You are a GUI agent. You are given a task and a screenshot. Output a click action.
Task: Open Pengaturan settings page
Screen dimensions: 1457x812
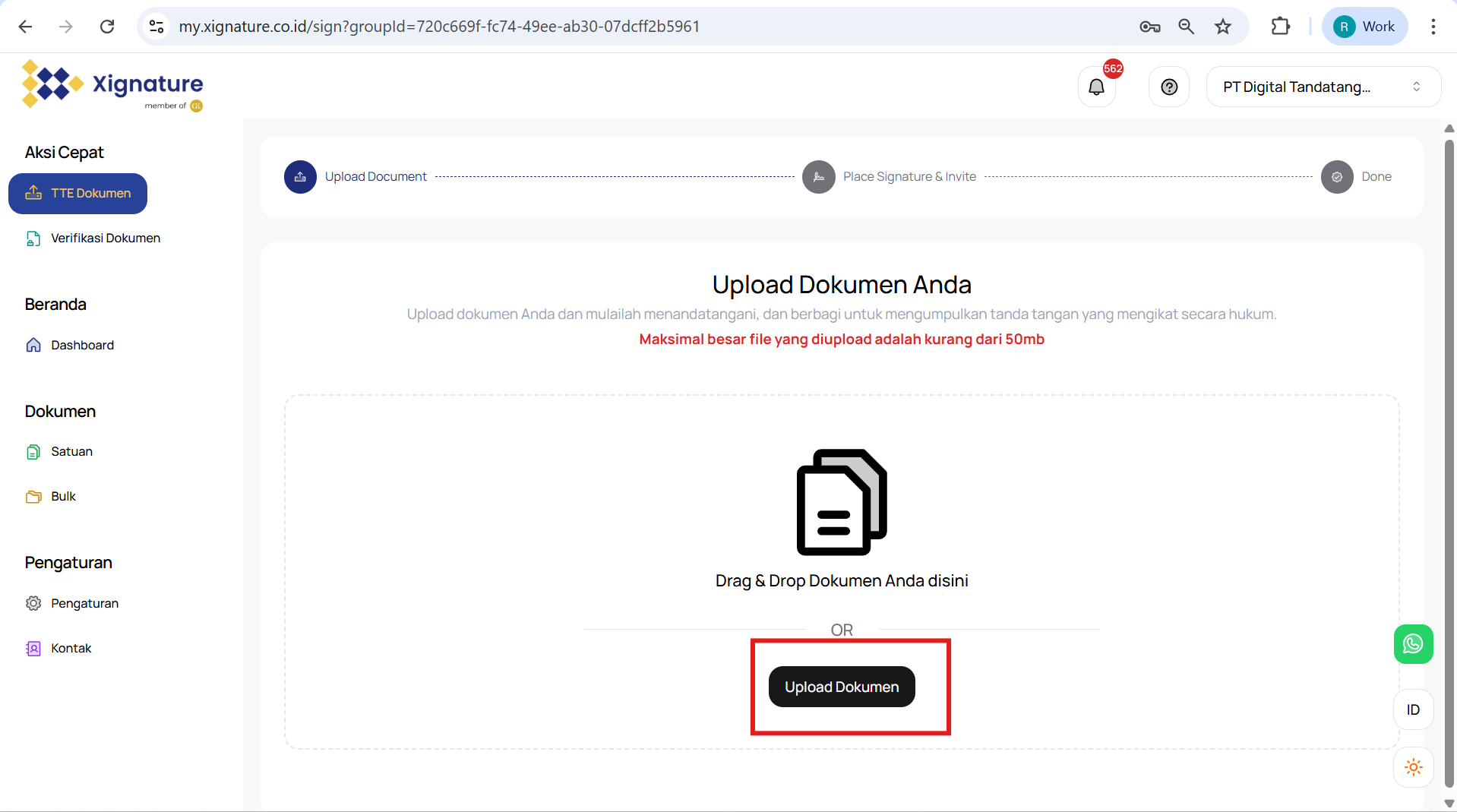[84, 604]
